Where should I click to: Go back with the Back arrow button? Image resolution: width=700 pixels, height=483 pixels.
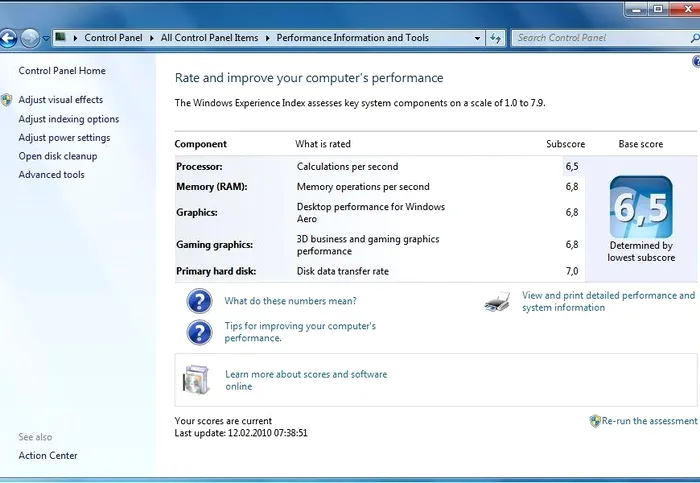coord(8,38)
